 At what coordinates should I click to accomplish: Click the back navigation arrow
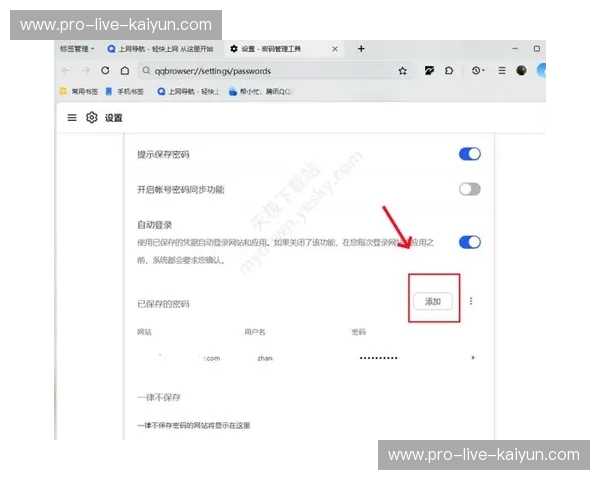pos(66,70)
